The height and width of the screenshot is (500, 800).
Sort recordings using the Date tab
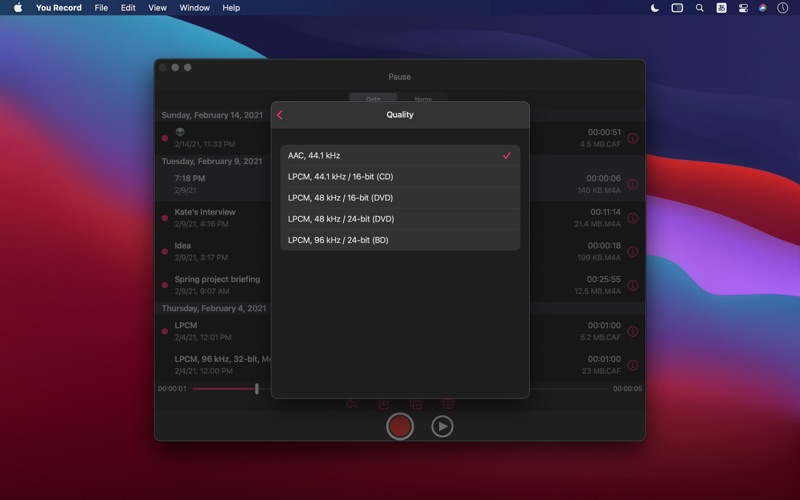point(373,99)
